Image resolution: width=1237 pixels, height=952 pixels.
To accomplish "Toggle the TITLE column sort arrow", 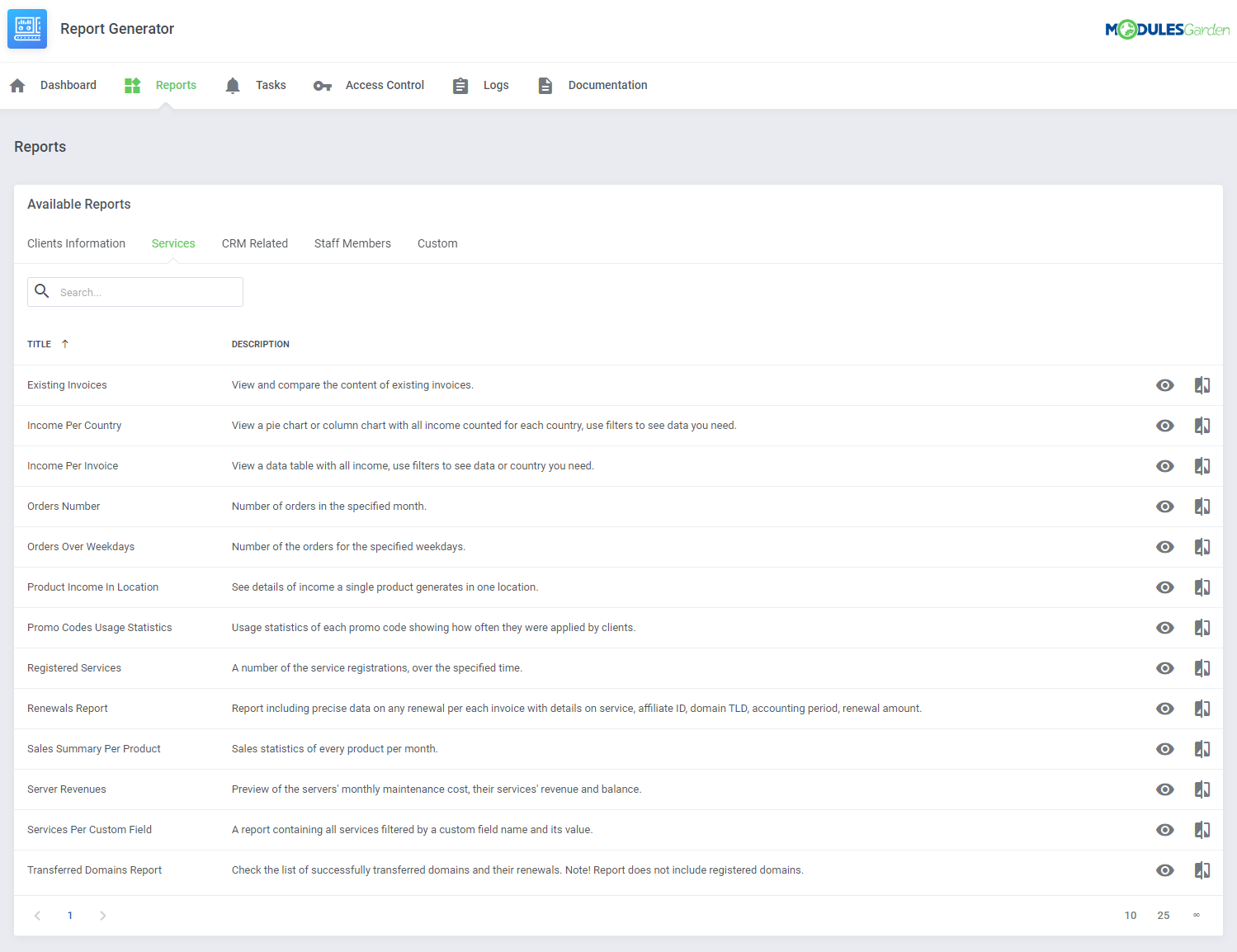I will click(x=64, y=343).
